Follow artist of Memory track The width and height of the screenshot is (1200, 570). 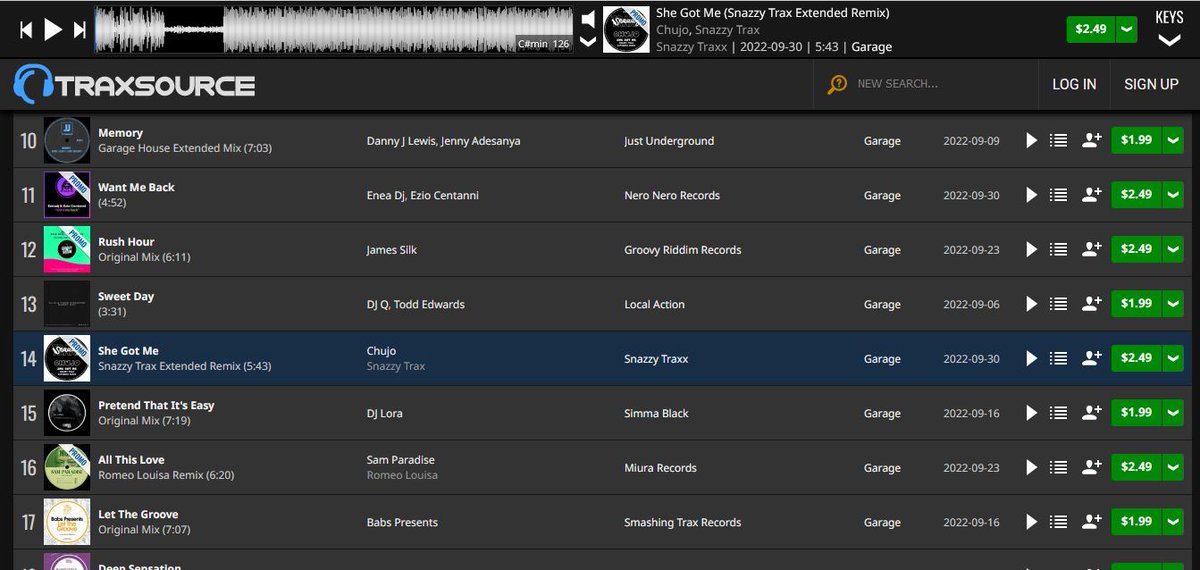click(x=1092, y=141)
